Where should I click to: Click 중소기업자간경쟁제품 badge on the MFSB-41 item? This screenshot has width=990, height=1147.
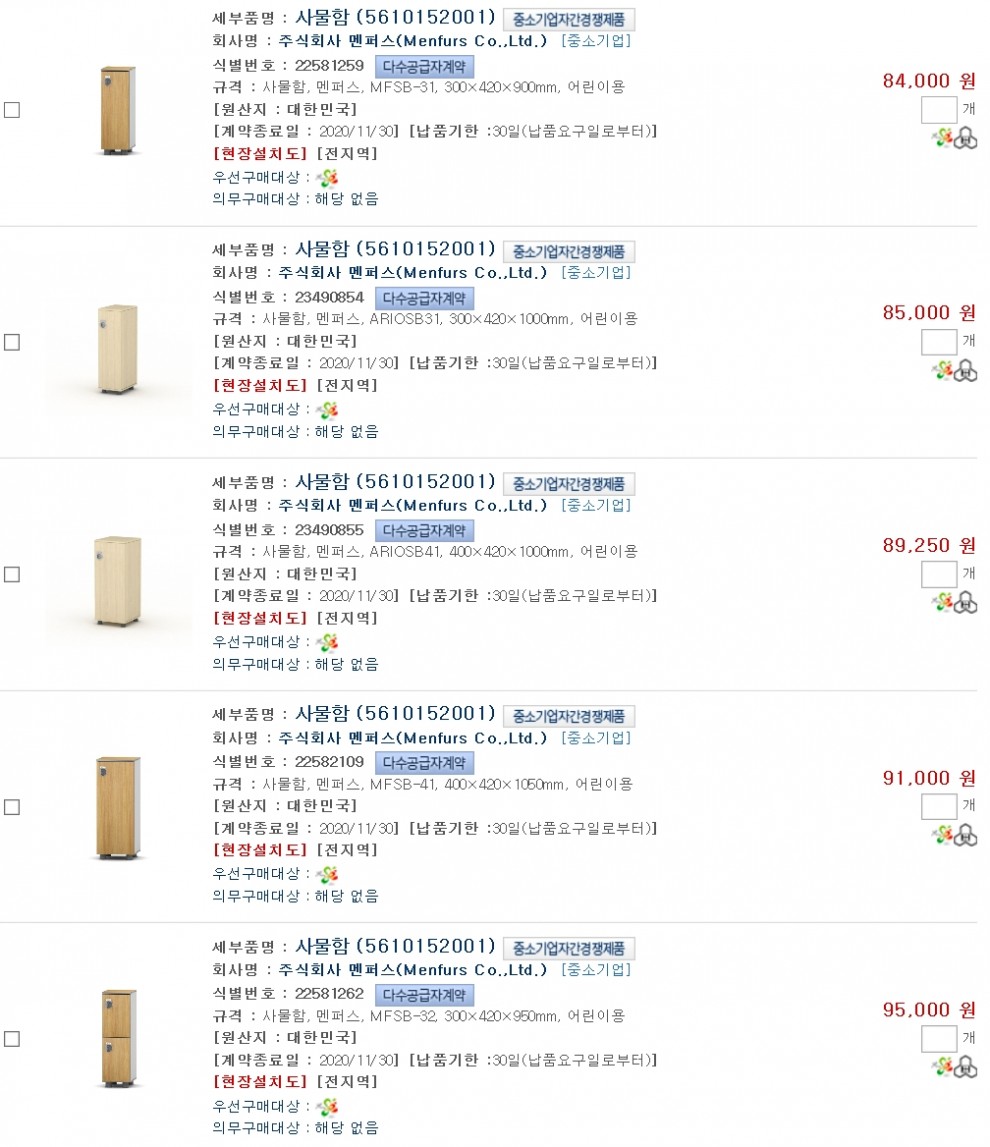click(568, 716)
